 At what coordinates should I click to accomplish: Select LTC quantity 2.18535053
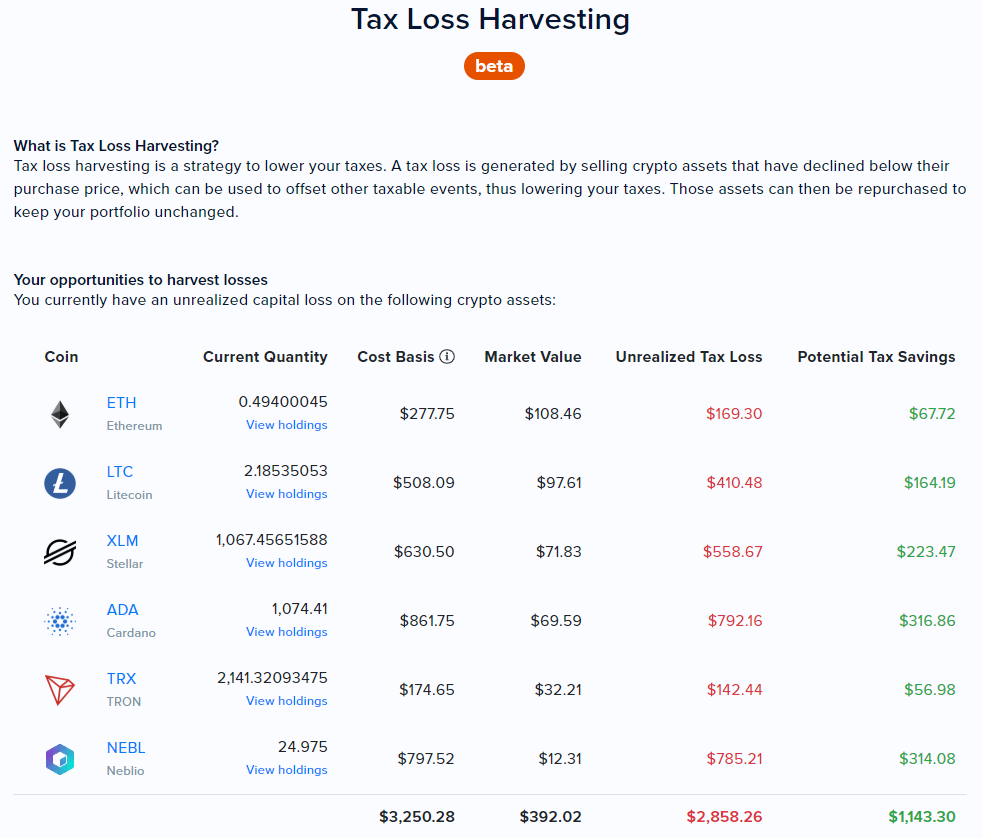click(x=286, y=470)
